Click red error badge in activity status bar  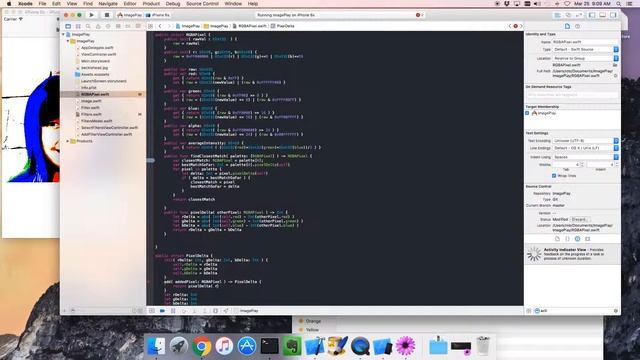pos(418,15)
